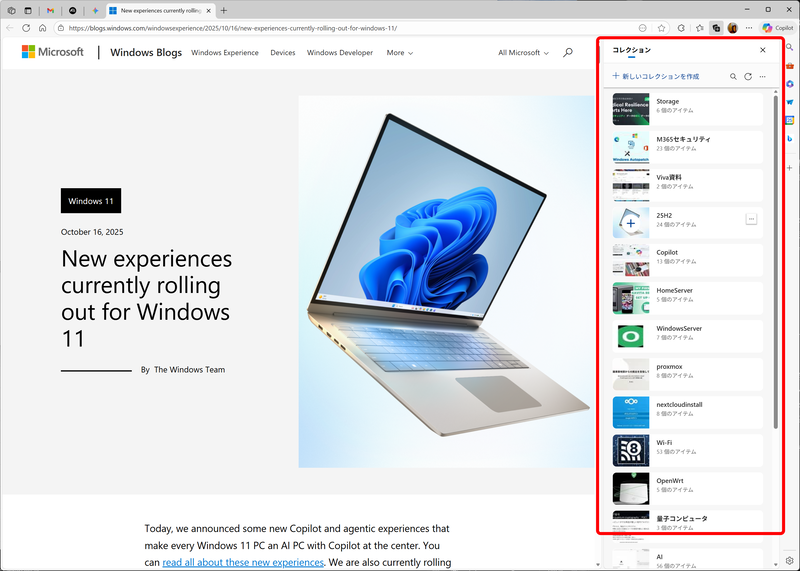The height and width of the screenshot is (571, 800).
Task: Open the Edge sidebar shopping icon
Action: pyautogui.click(x=790, y=66)
